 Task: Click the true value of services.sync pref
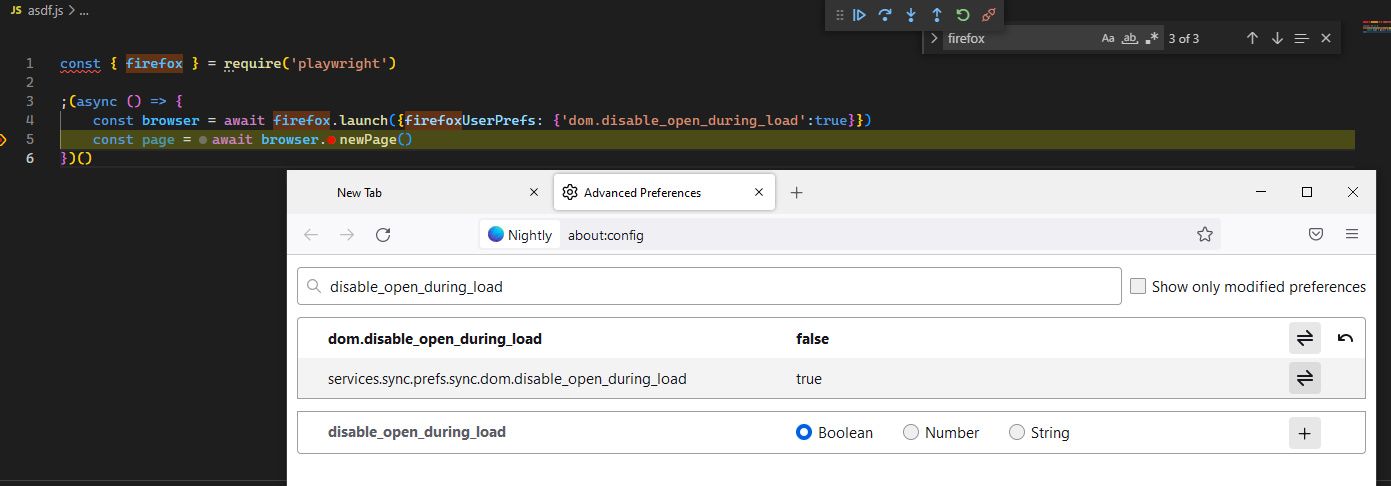coord(809,379)
